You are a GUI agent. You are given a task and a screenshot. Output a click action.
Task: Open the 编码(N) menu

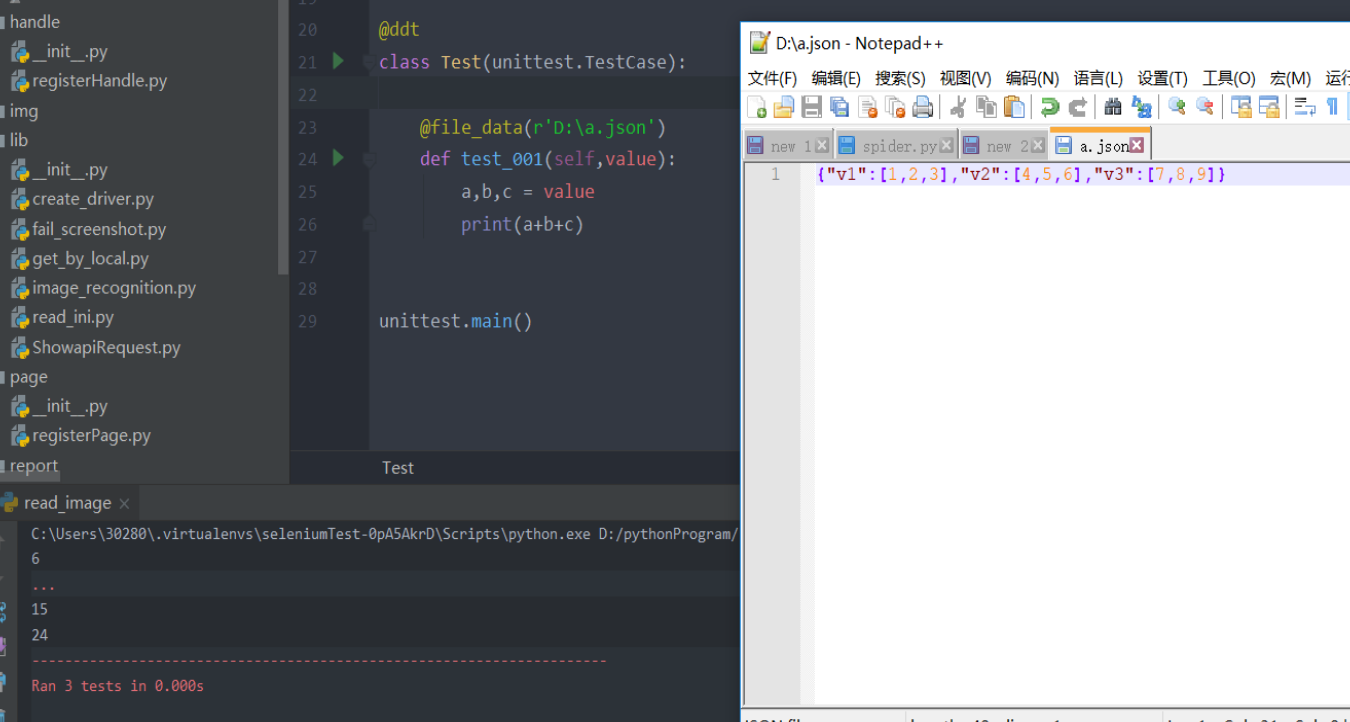pyautogui.click(x=1032, y=78)
